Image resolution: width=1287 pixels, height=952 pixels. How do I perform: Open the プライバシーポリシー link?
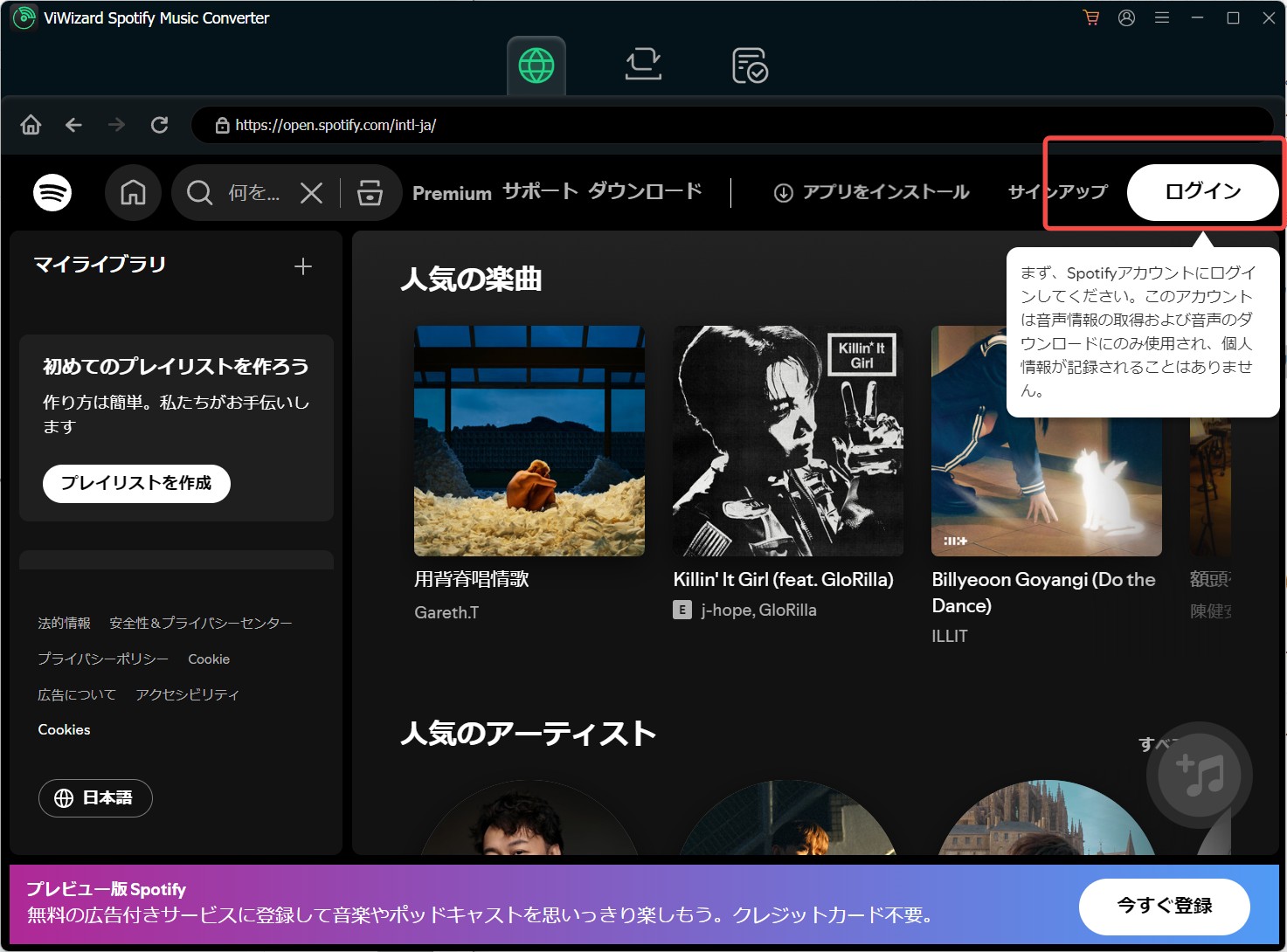(103, 659)
